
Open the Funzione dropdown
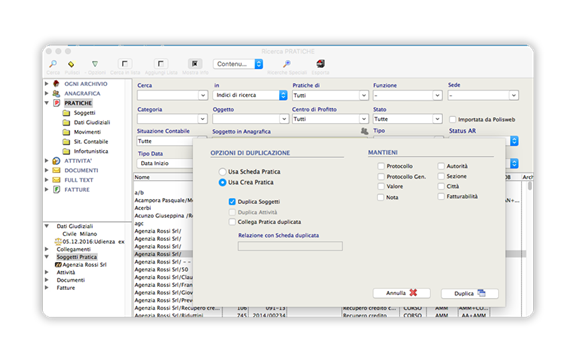click(x=407, y=96)
